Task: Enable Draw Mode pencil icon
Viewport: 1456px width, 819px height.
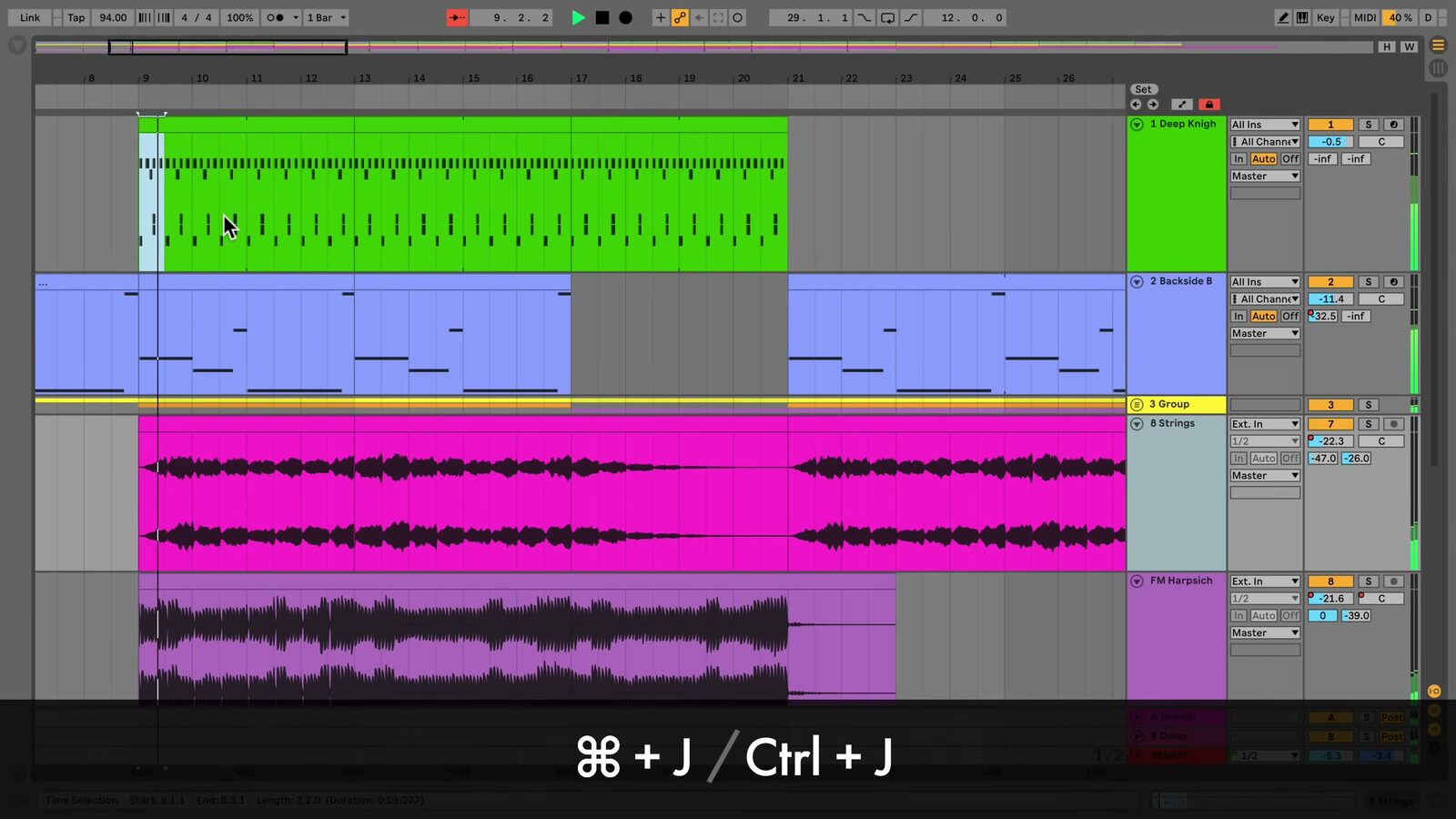Action: pyautogui.click(x=1283, y=17)
